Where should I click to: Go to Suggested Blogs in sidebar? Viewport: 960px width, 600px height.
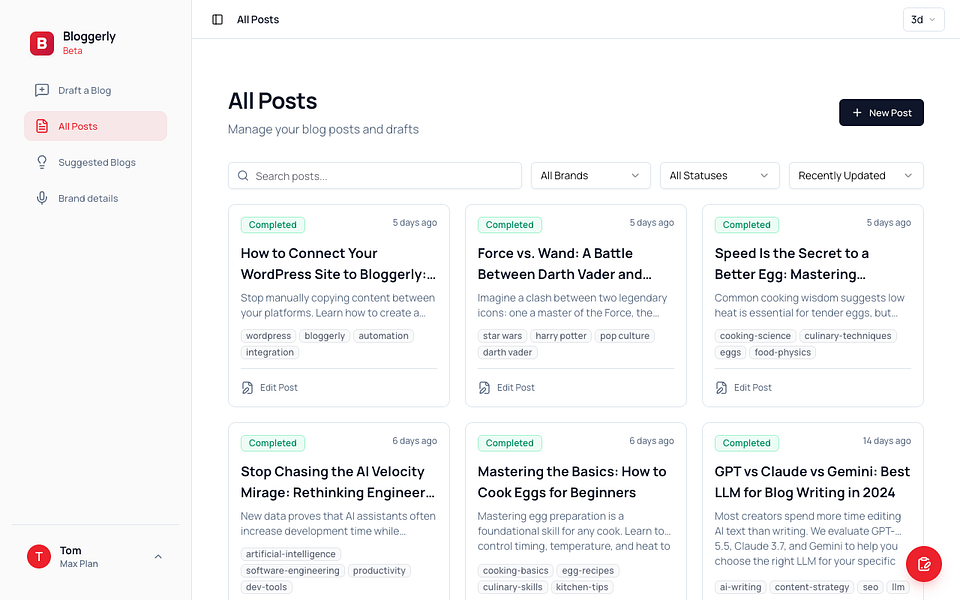(x=96, y=162)
